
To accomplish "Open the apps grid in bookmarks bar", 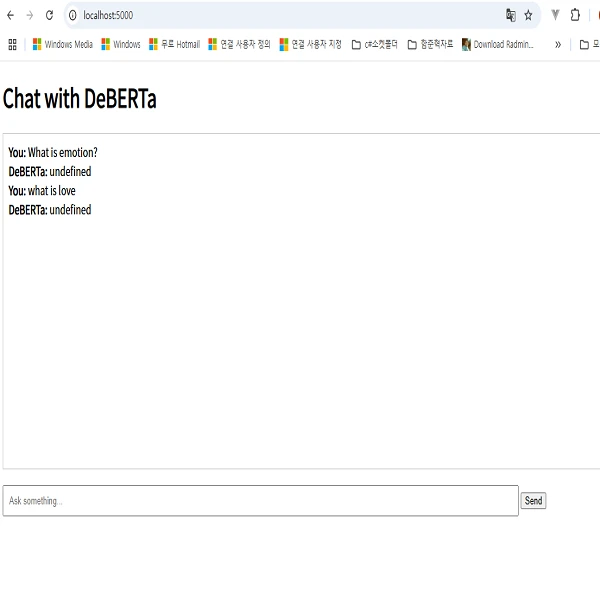I will coord(13,44).
